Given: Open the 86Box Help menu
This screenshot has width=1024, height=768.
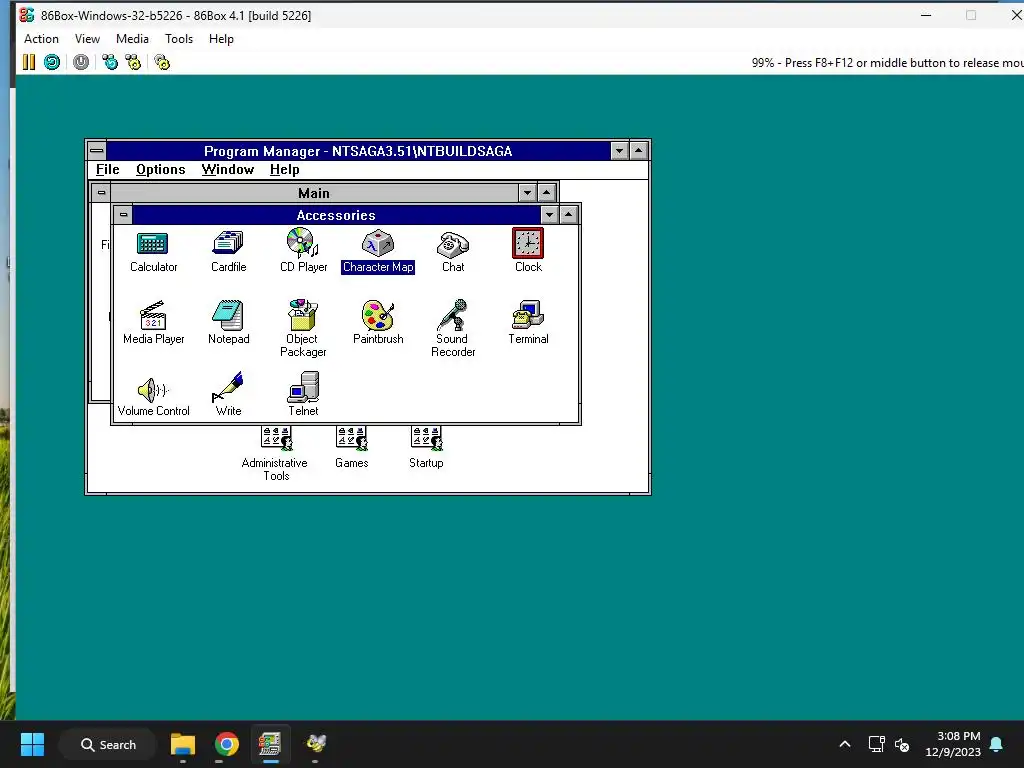Looking at the screenshot, I should point(221,39).
